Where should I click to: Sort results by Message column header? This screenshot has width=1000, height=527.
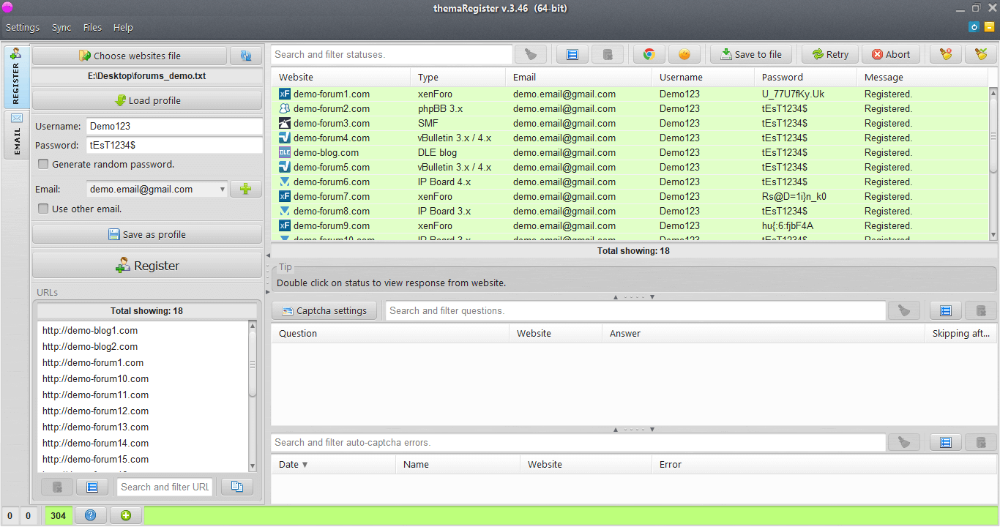pyautogui.click(x=922, y=77)
